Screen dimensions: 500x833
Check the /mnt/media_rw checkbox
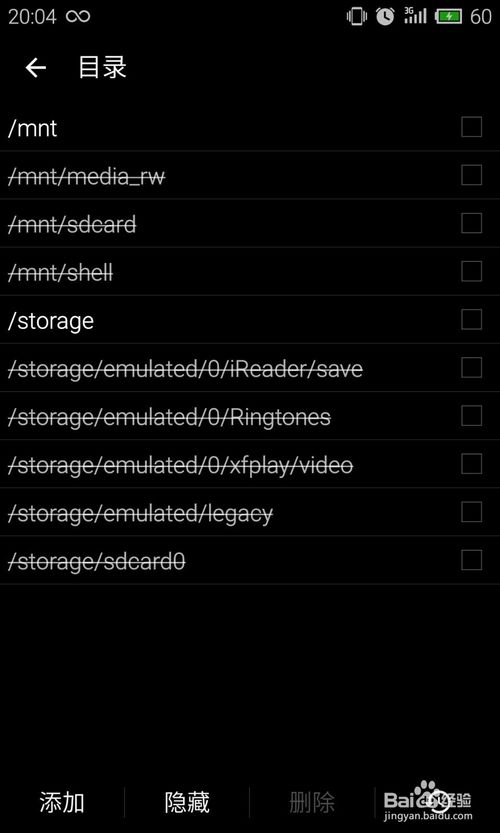click(x=471, y=175)
